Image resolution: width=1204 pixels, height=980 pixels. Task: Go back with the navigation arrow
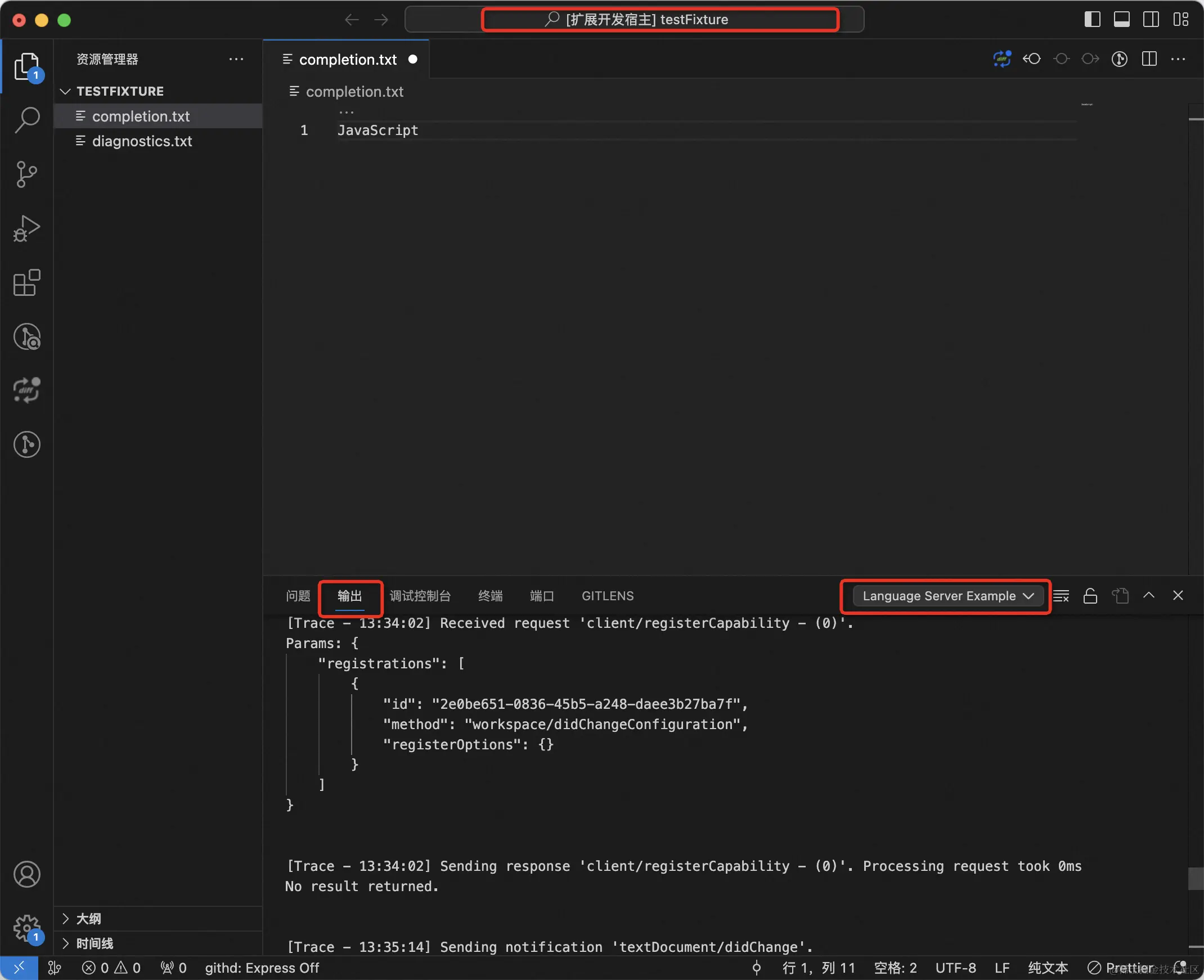tap(352, 20)
